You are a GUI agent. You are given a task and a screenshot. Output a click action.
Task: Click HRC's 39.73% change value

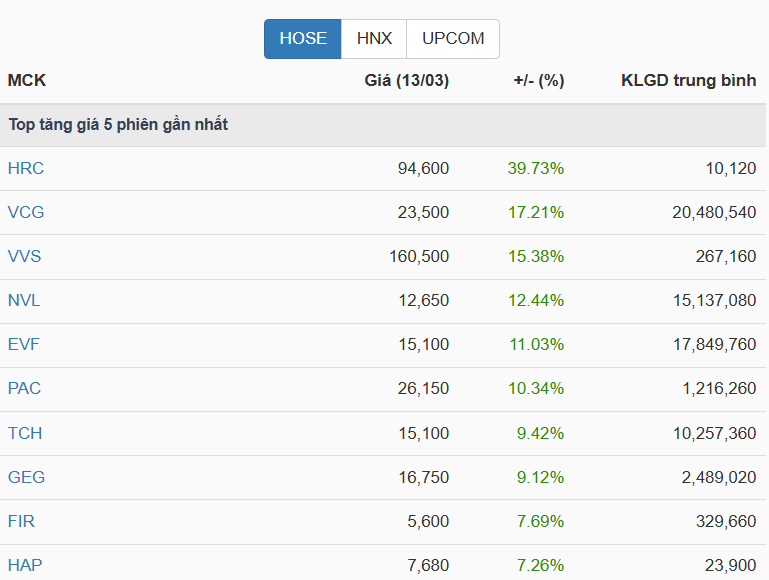tap(536, 168)
